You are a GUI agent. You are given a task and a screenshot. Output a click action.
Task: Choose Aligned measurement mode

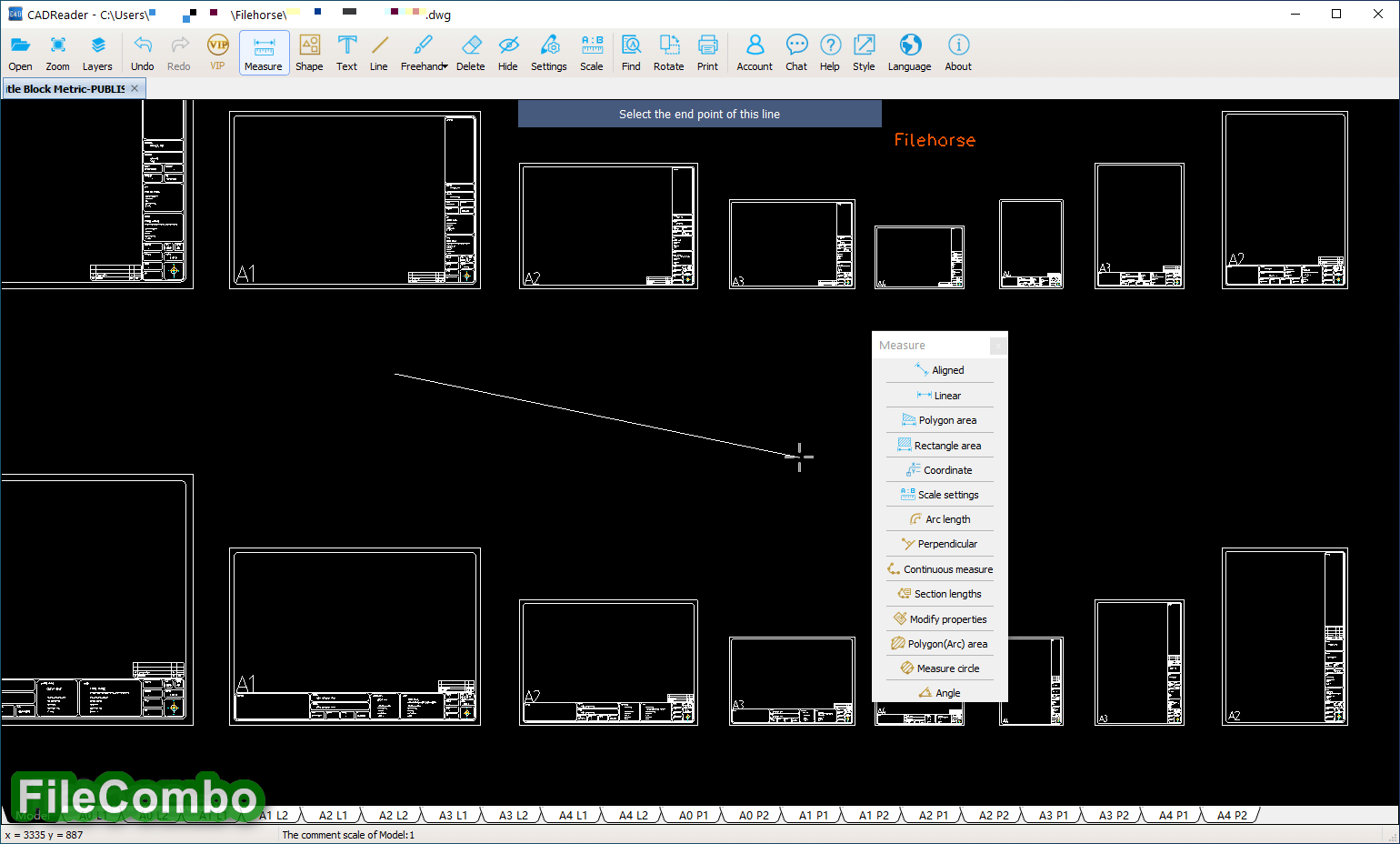pos(939,369)
